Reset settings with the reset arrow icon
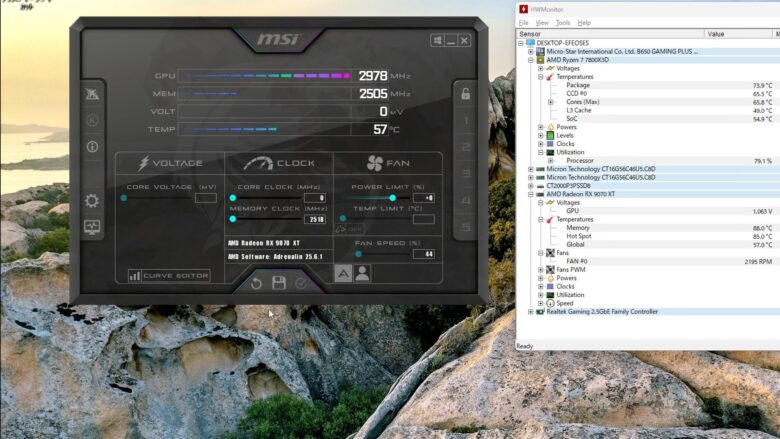This screenshot has width=780, height=439. [256, 283]
